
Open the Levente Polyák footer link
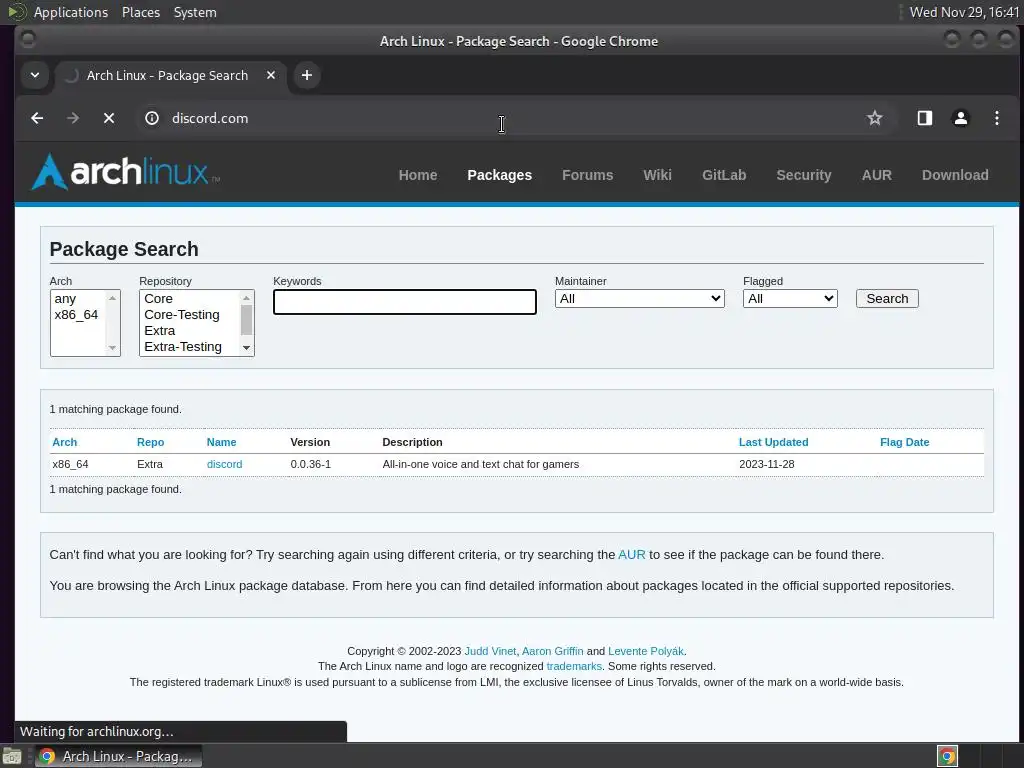point(646,651)
